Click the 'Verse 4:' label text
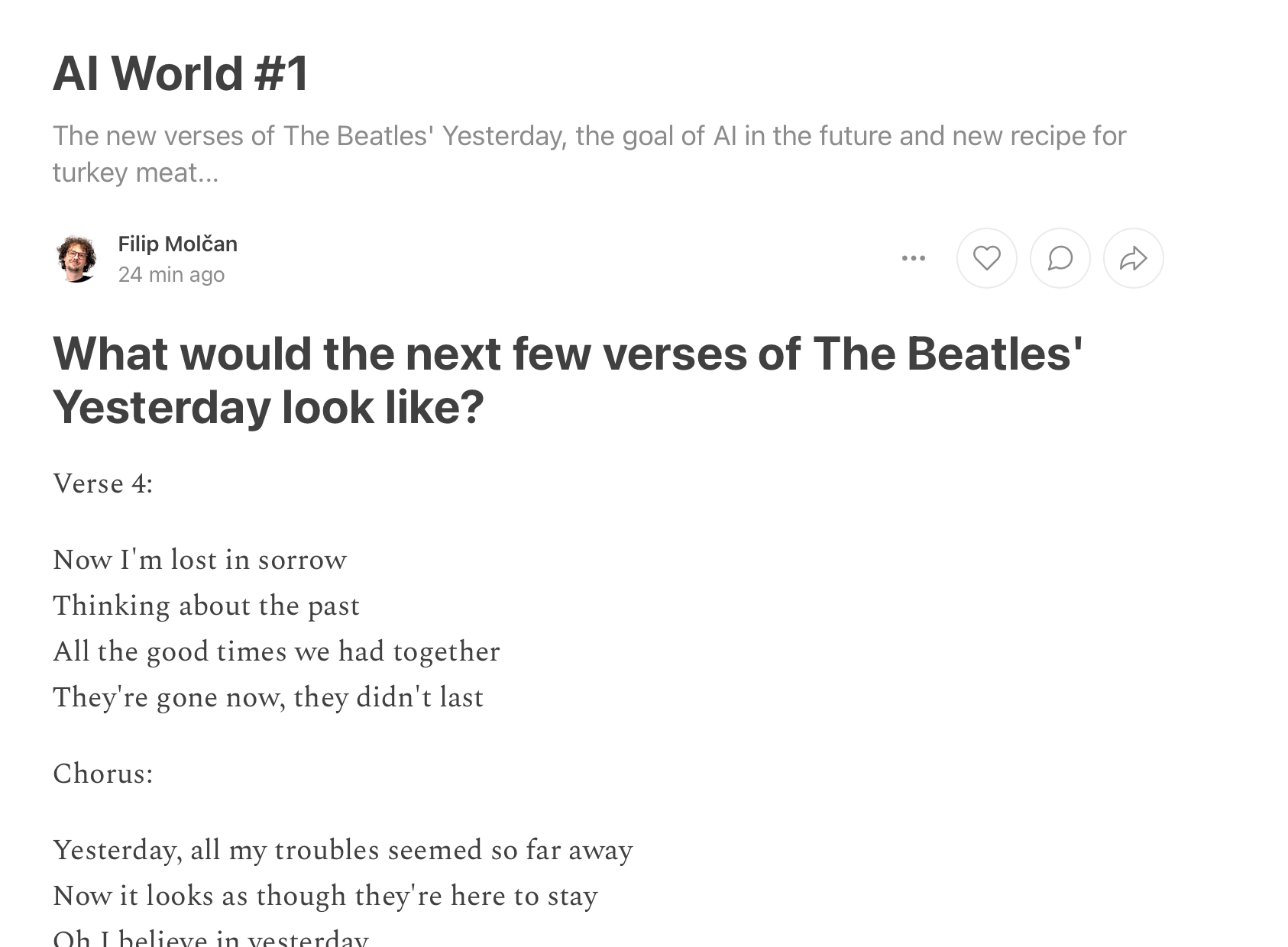 pyautogui.click(x=102, y=483)
